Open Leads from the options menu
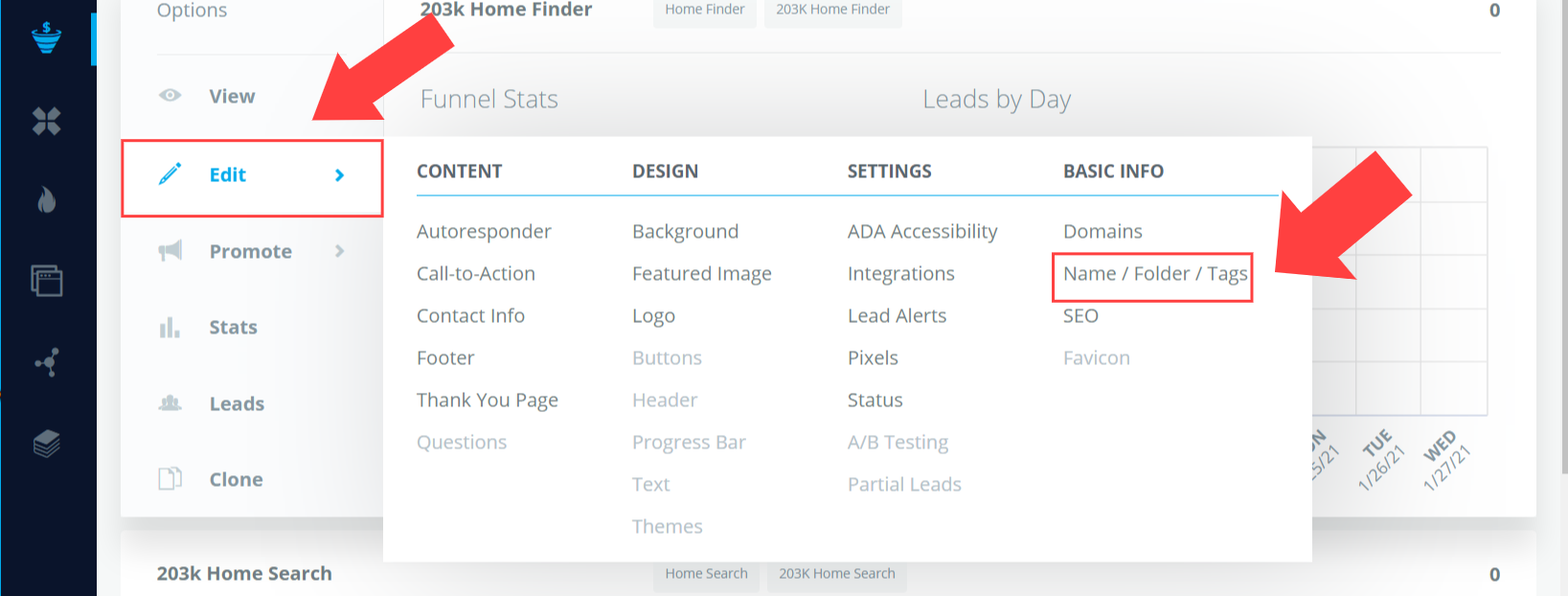 (237, 404)
